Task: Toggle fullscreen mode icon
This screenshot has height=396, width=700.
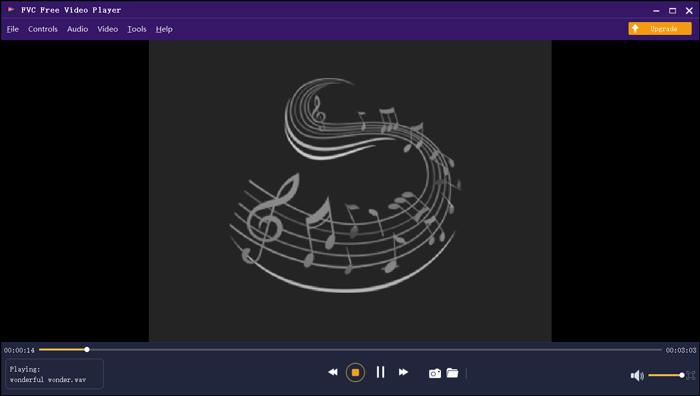Action: coord(691,375)
